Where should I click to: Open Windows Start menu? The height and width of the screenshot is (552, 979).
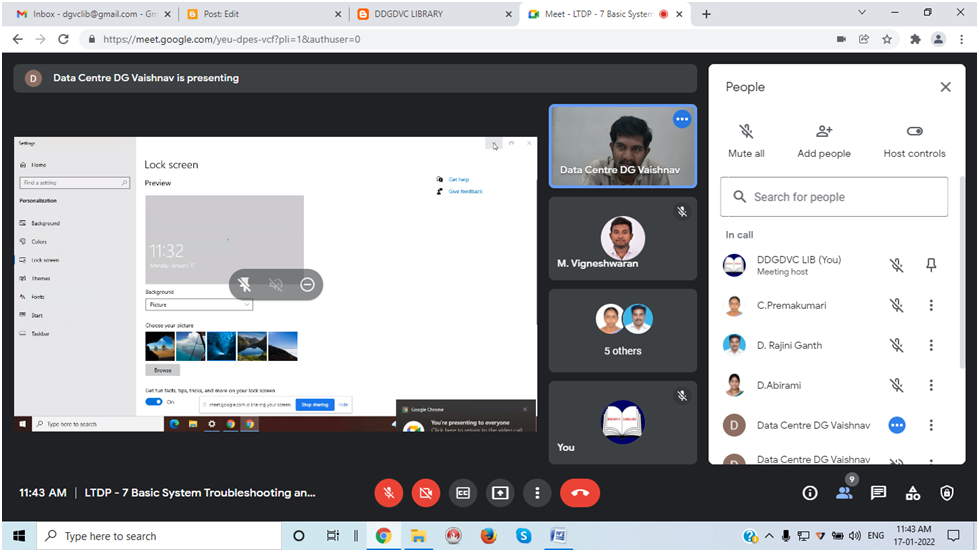(19, 536)
